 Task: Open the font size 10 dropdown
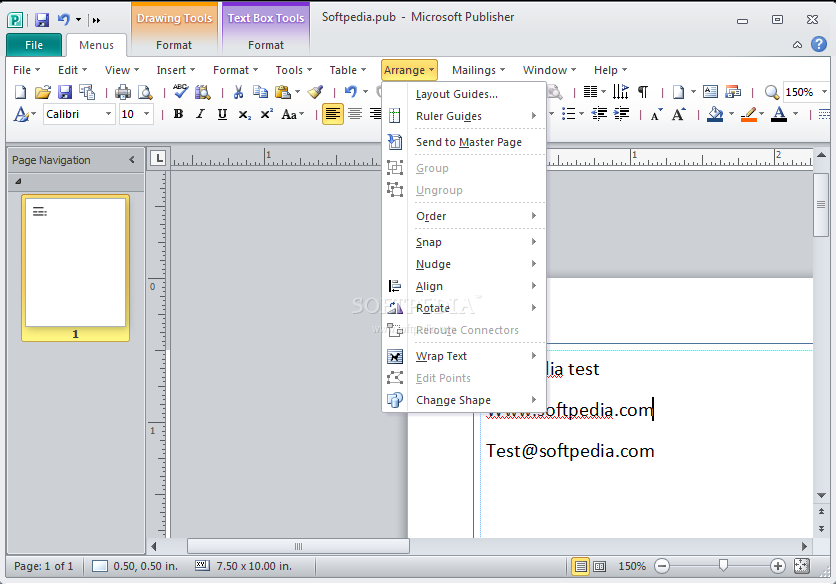pos(147,114)
